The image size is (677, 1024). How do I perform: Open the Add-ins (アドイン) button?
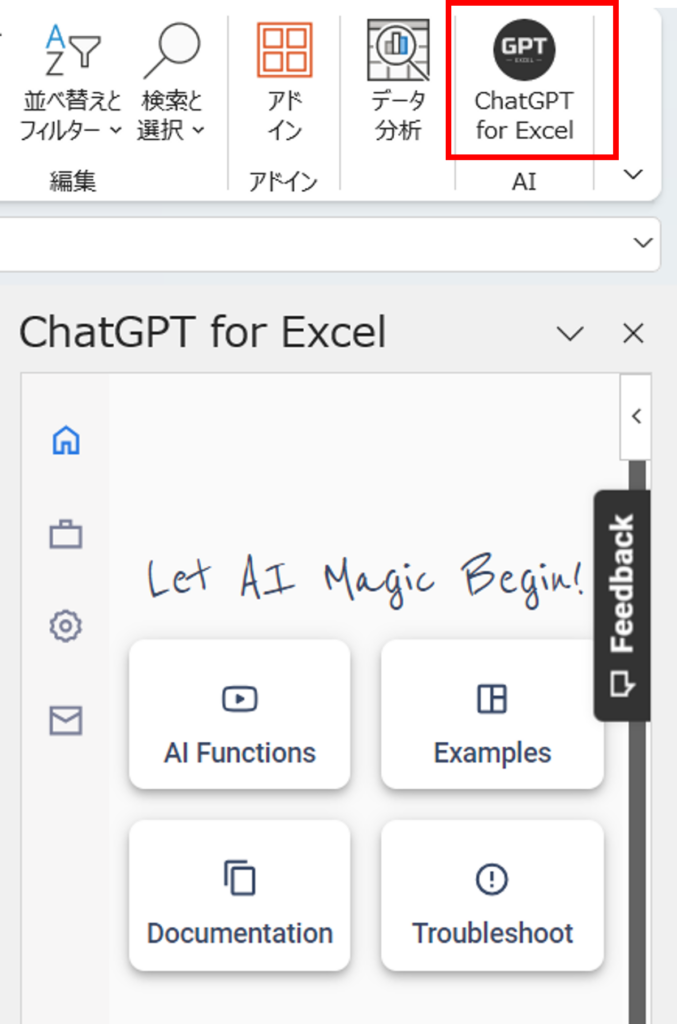[285, 84]
